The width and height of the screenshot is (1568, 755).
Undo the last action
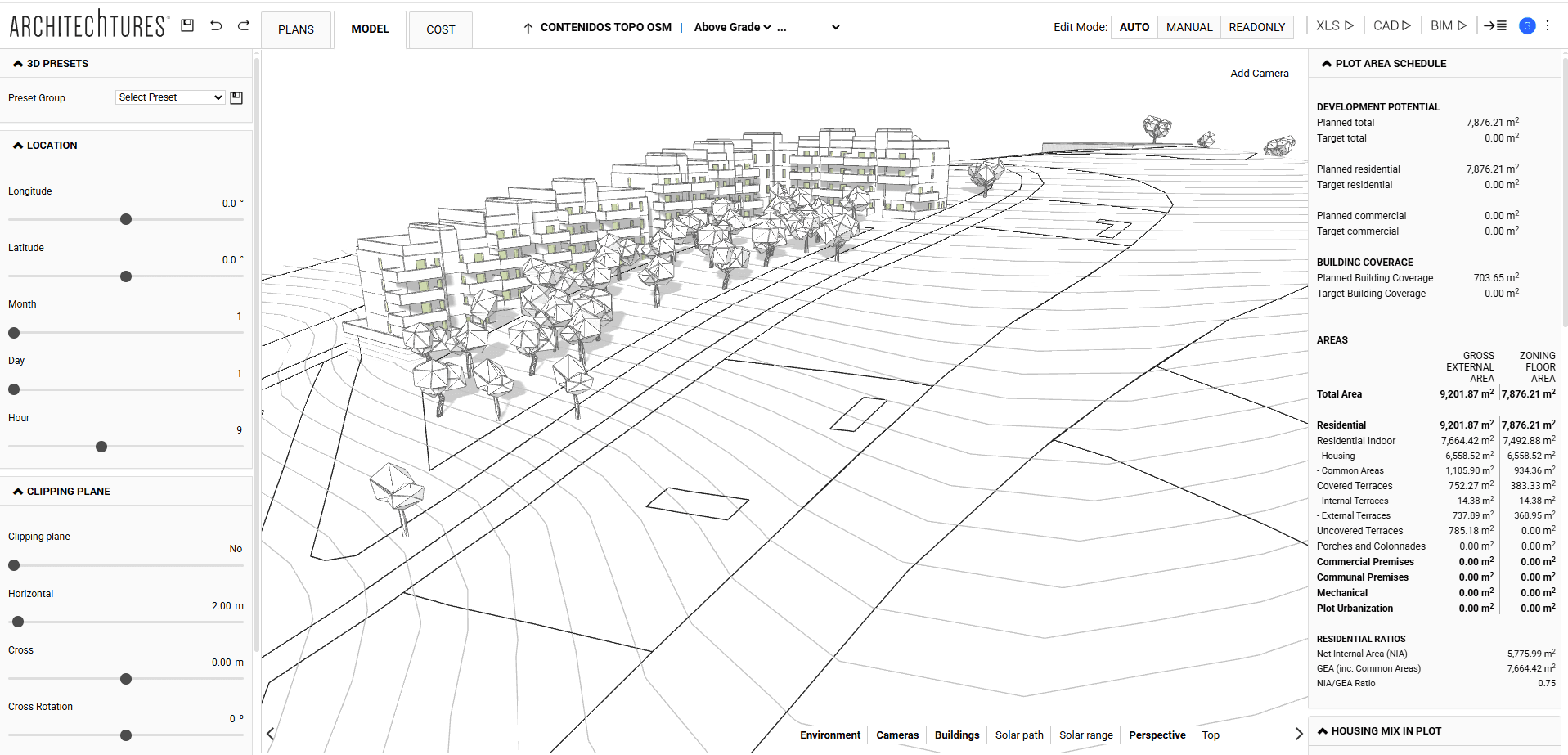(x=215, y=25)
